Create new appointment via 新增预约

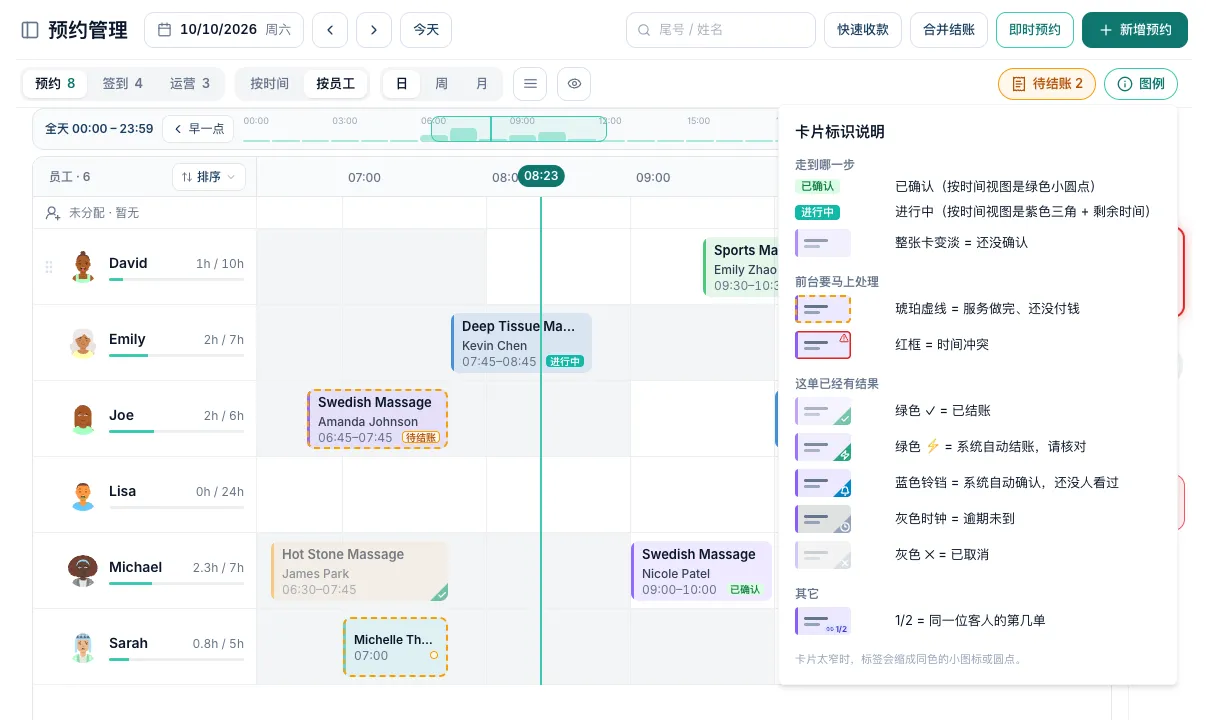pos(1135,30)
